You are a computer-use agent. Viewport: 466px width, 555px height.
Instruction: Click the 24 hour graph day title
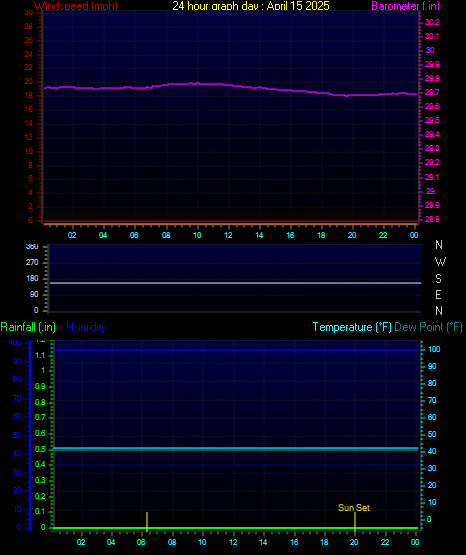pos(251,6)
